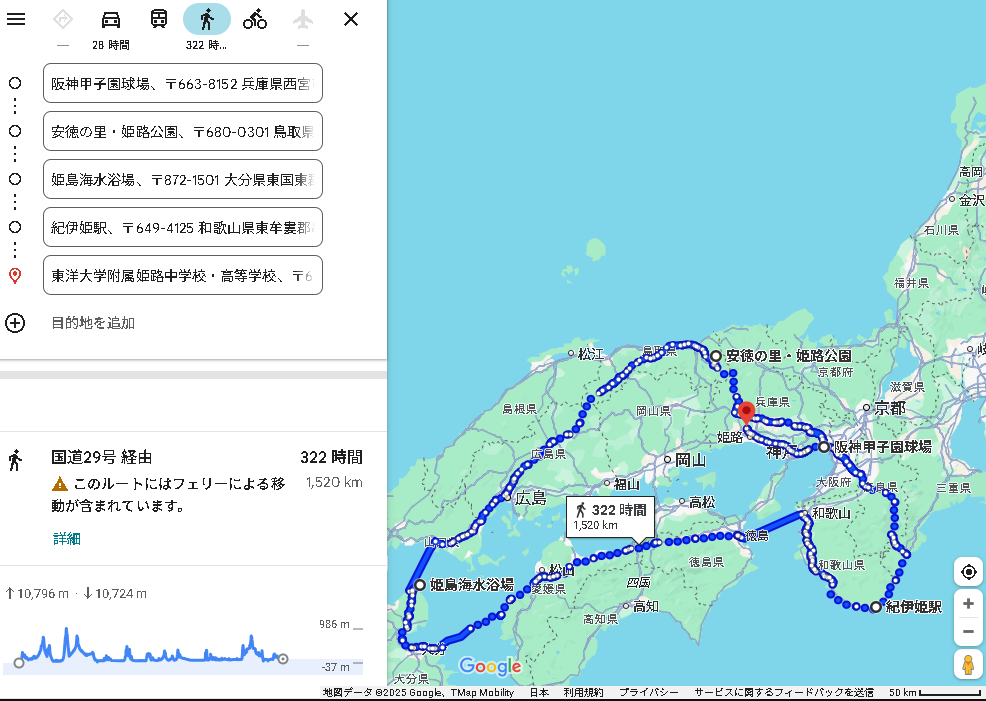This screenshot has width=986, height=701.
Task: Click サービスに関するフィードバックを送信 link
Action: 784,692
